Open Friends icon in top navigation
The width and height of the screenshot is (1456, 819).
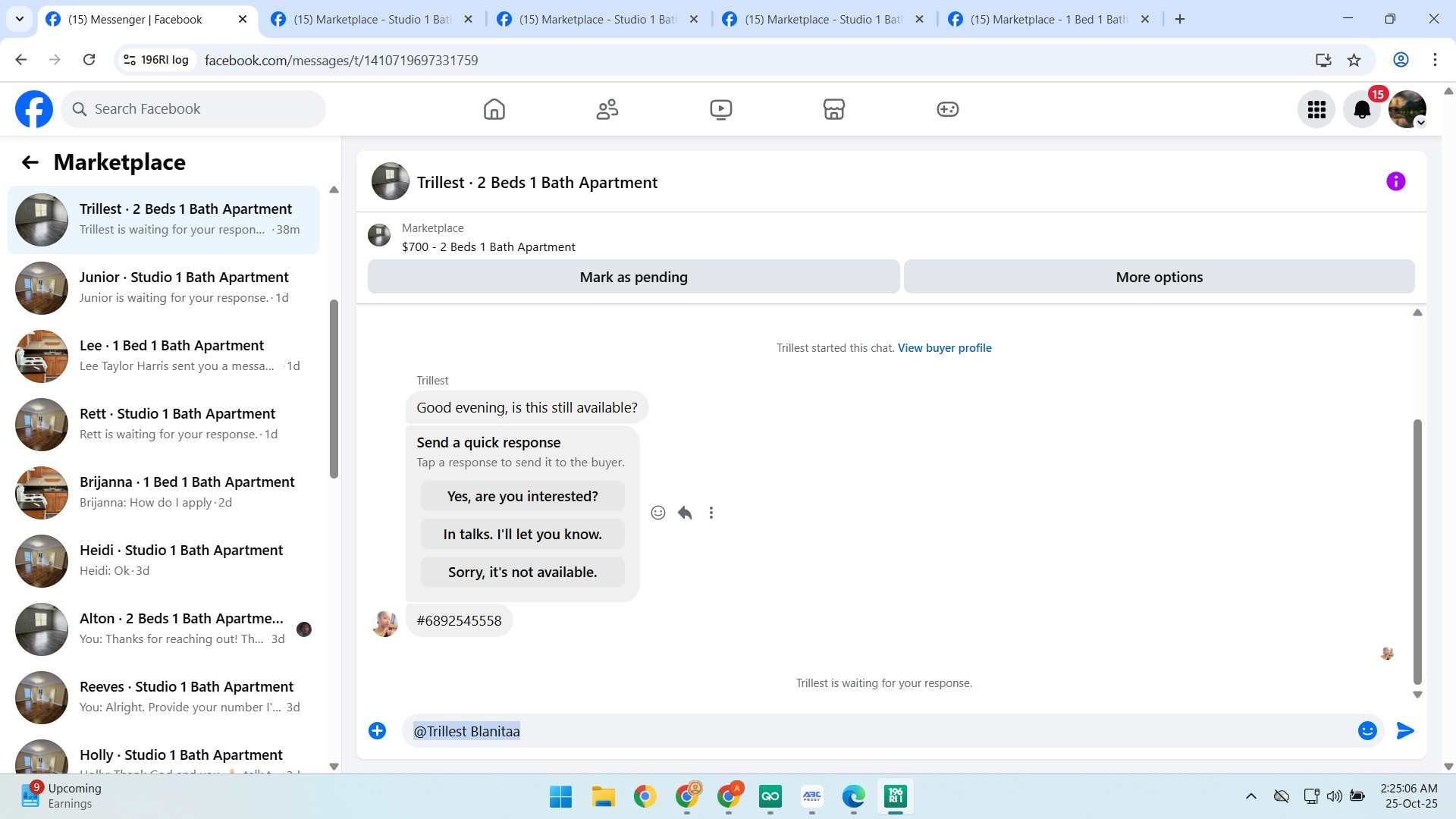coord(607,109)
